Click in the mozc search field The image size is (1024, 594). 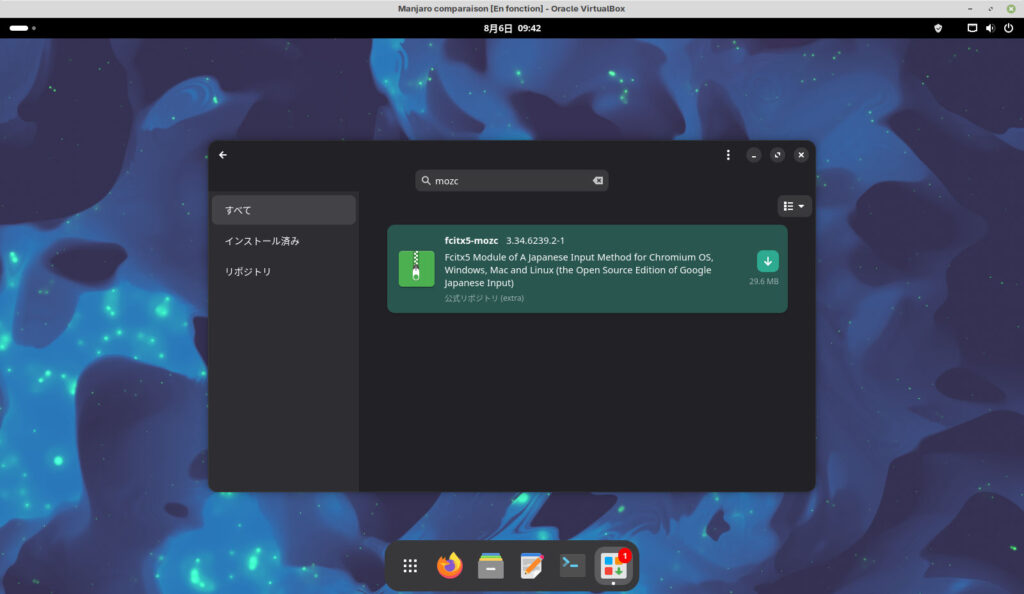(512, 181)
